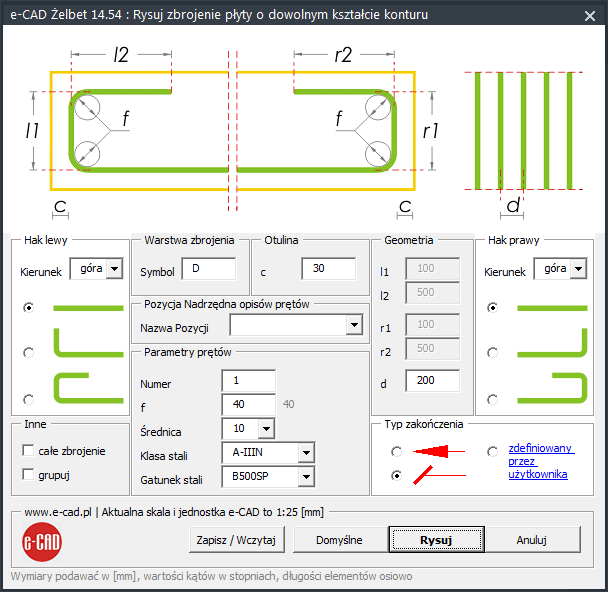608x592 pixels.
Task: Open the Średnica diameter dropdown
Action: pos(266,428)
